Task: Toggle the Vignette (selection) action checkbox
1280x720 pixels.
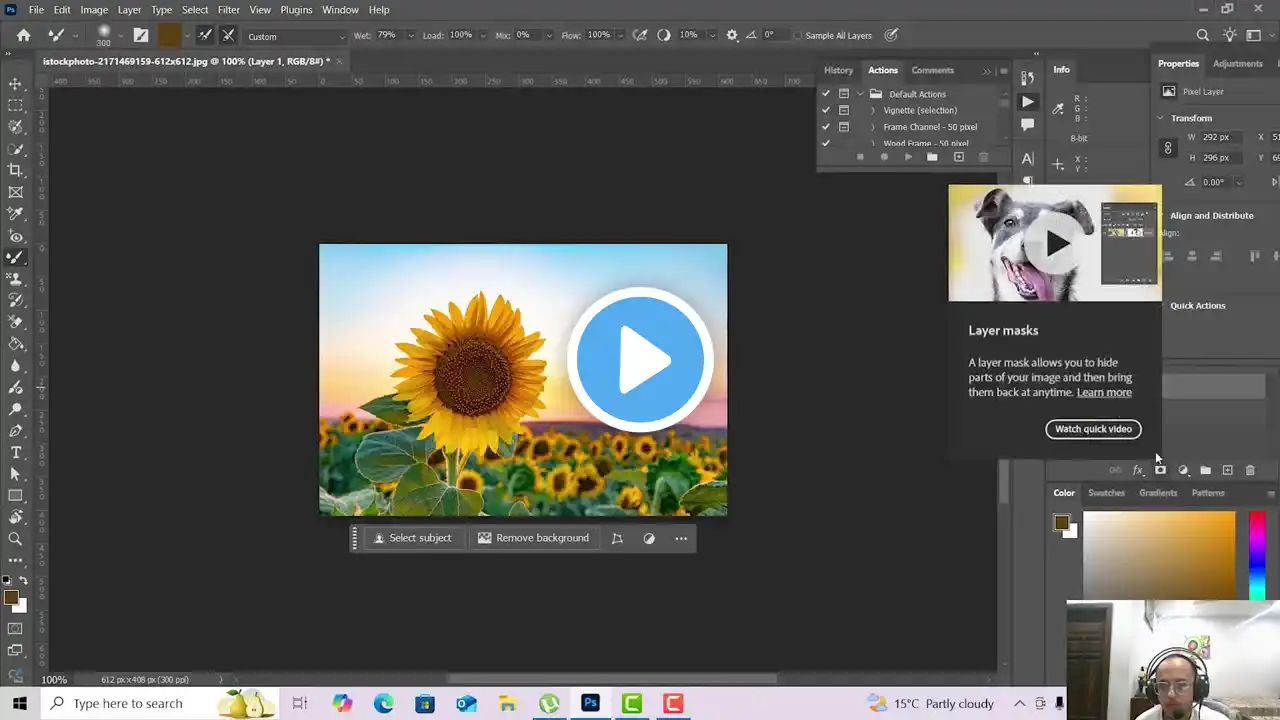Action: [826, 110]
